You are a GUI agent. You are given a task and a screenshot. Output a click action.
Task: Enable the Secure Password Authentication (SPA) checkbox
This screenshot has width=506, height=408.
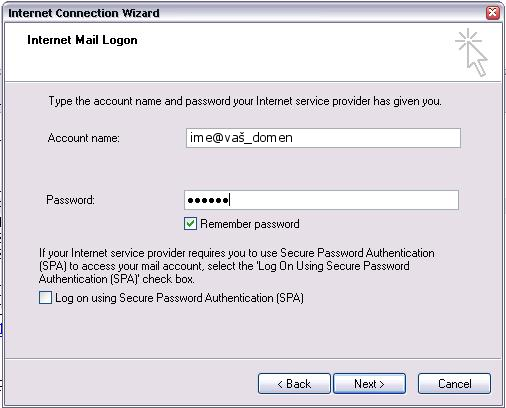tap(45, 297)
